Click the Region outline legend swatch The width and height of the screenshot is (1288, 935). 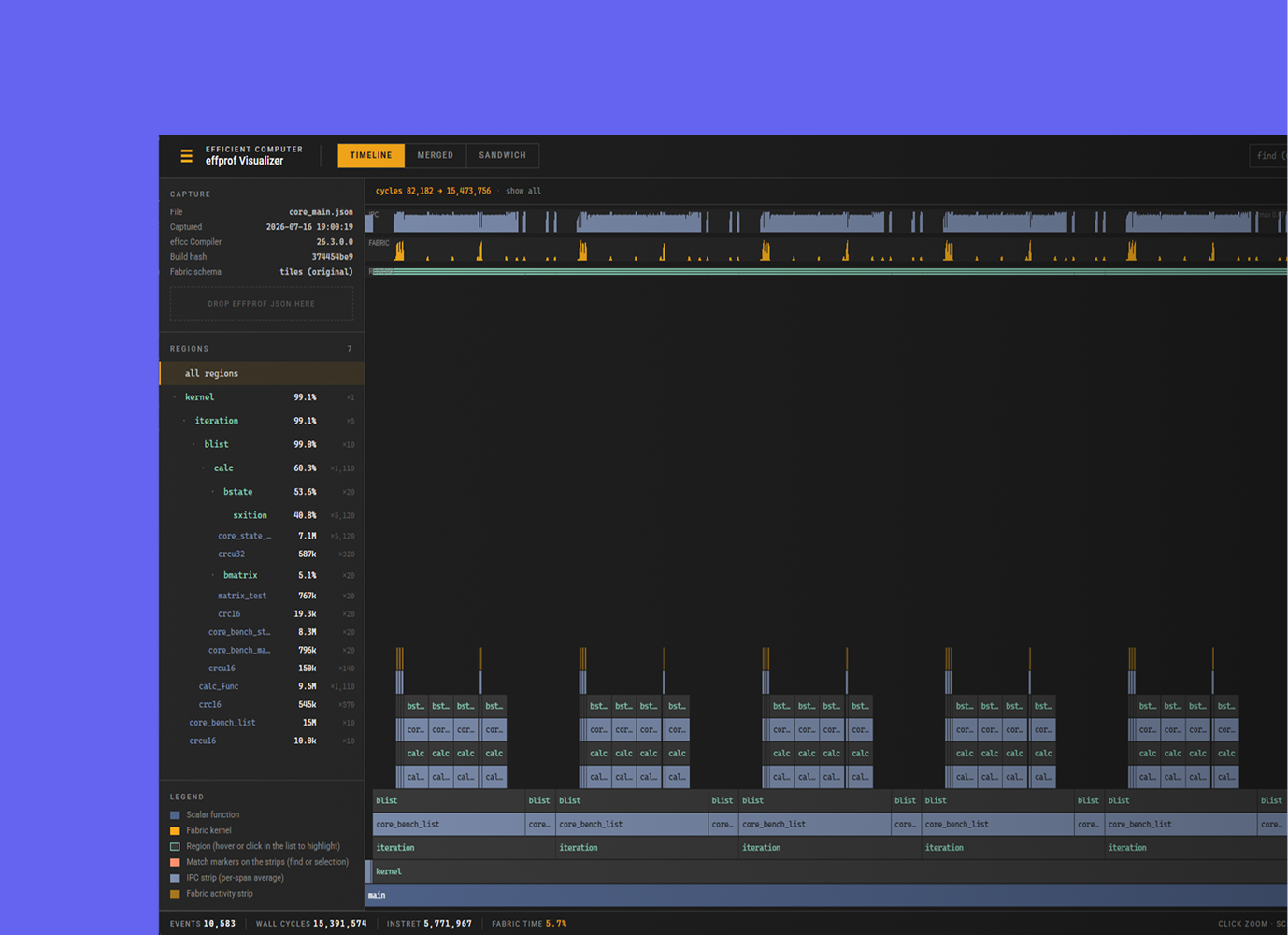point(175,846)
